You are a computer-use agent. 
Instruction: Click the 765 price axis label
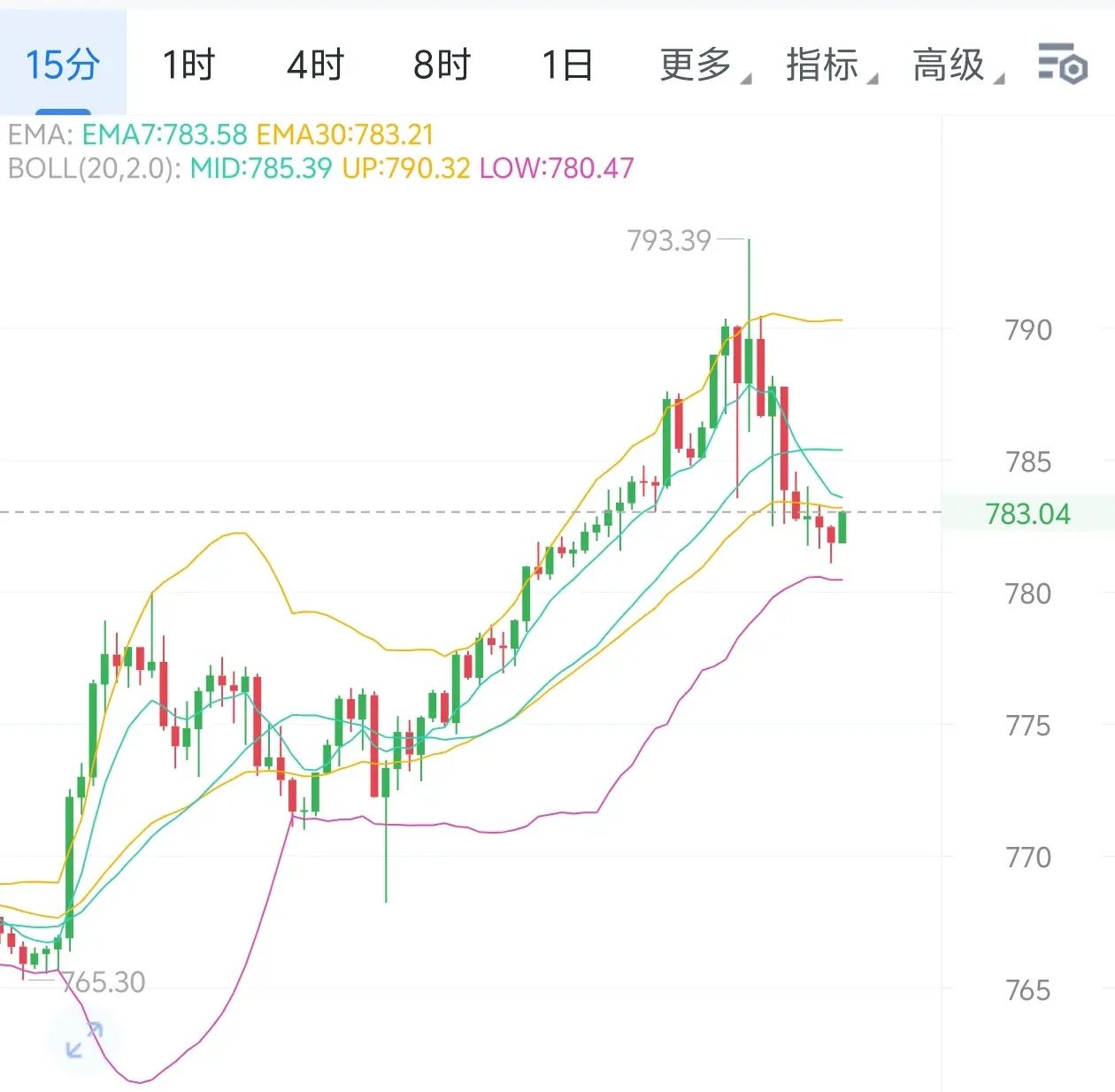tap(1028, 990)
